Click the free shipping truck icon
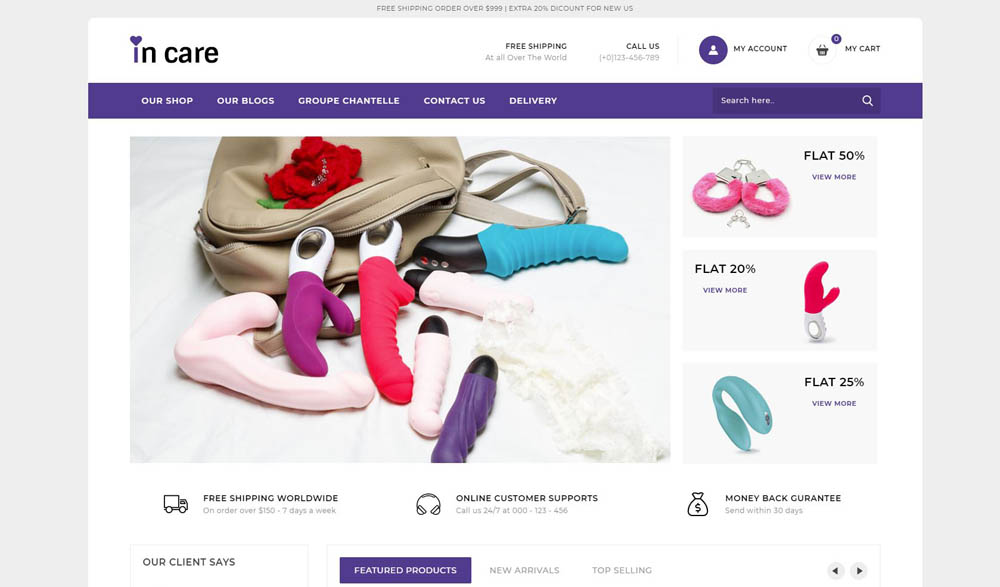The width and height of the screenshot is (1000, 587). tap(175, 504)
